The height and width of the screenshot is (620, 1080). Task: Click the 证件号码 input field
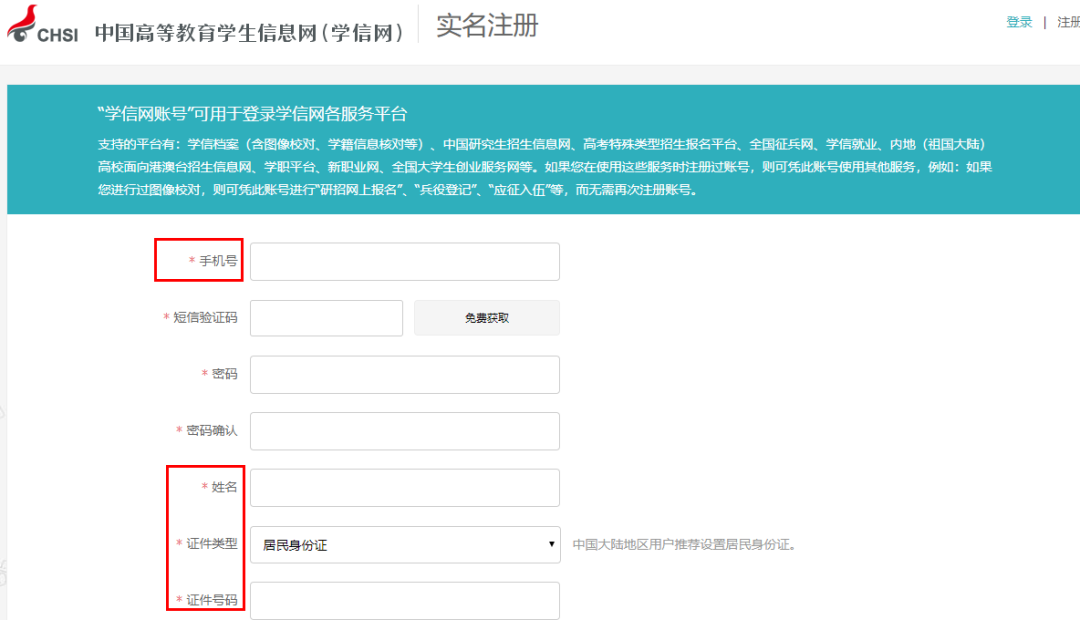coord(404,601)
